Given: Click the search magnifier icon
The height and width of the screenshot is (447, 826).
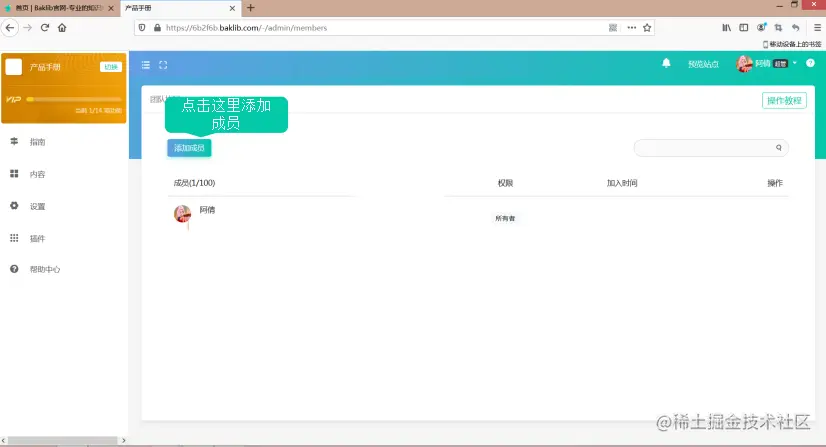Looking at the screenshot, I should 779,148.
